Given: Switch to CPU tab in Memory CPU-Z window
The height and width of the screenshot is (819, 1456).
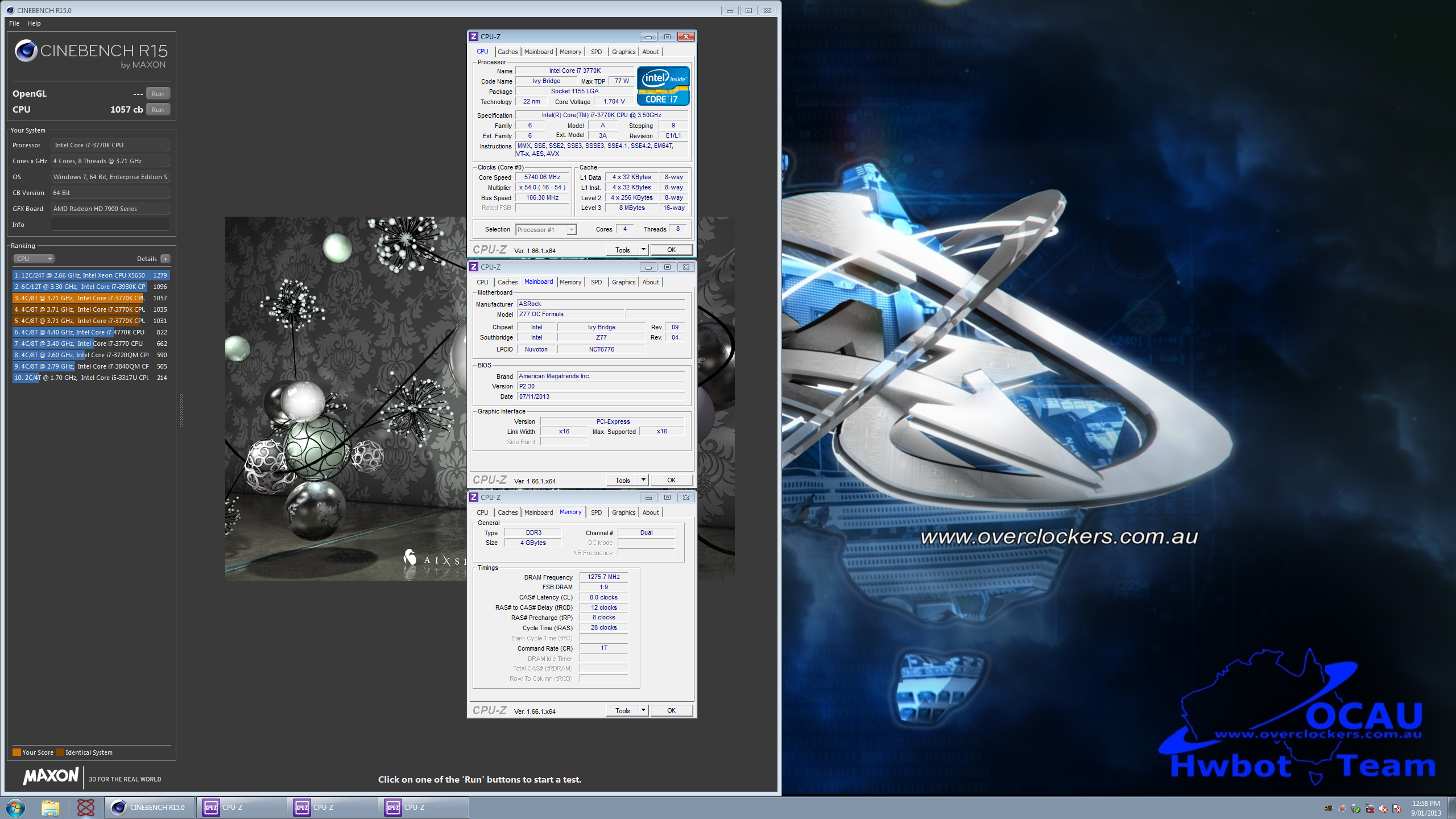Looking at the screenshot, I should coord(482,512).
